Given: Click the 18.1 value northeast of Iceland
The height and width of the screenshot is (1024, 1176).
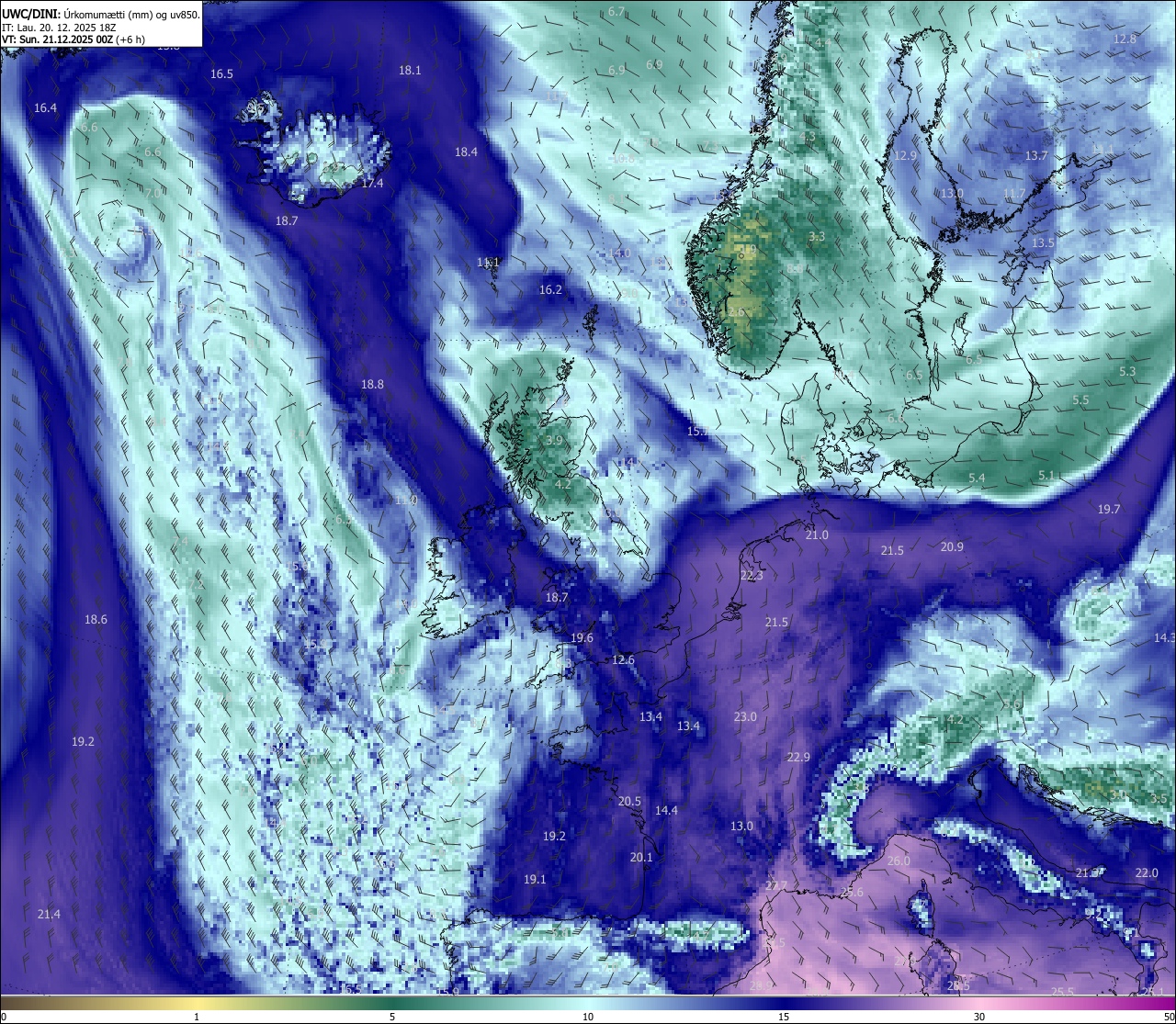Looking at the screenshot, I should [410, 71].
